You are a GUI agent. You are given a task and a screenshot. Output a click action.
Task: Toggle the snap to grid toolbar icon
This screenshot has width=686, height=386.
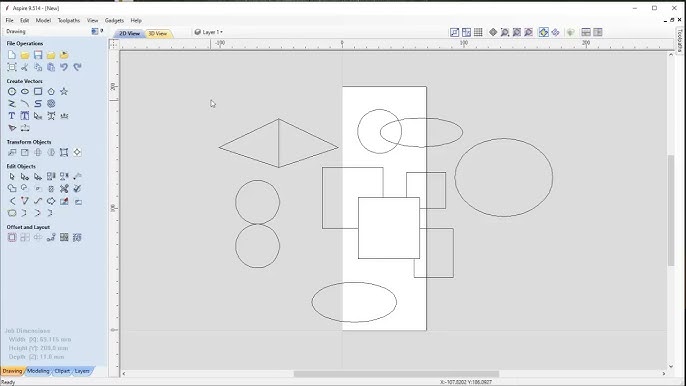[x=478, y=32]
